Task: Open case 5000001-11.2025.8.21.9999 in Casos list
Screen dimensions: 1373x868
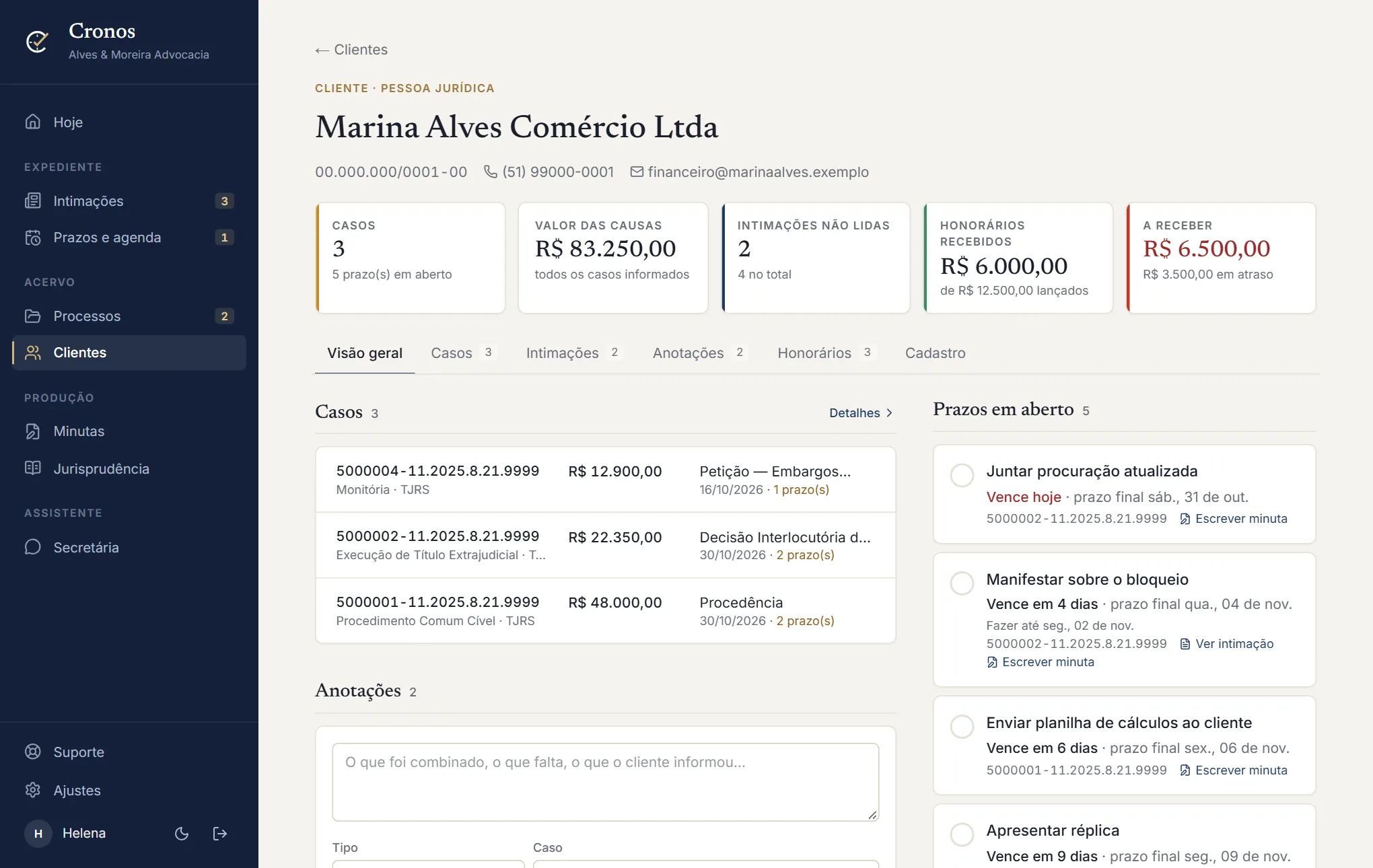Action: (x=605, y=610)
